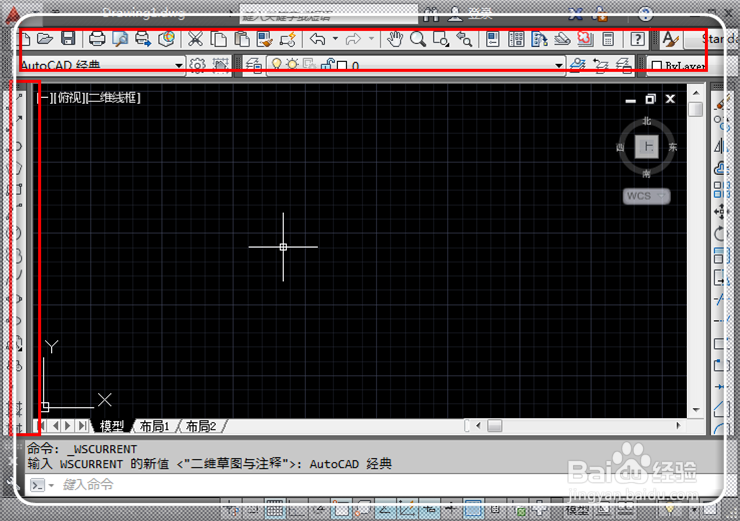Viewport: 740px width, 521px height.
Task: Open the Text Style icon
Action: [670, 39]
